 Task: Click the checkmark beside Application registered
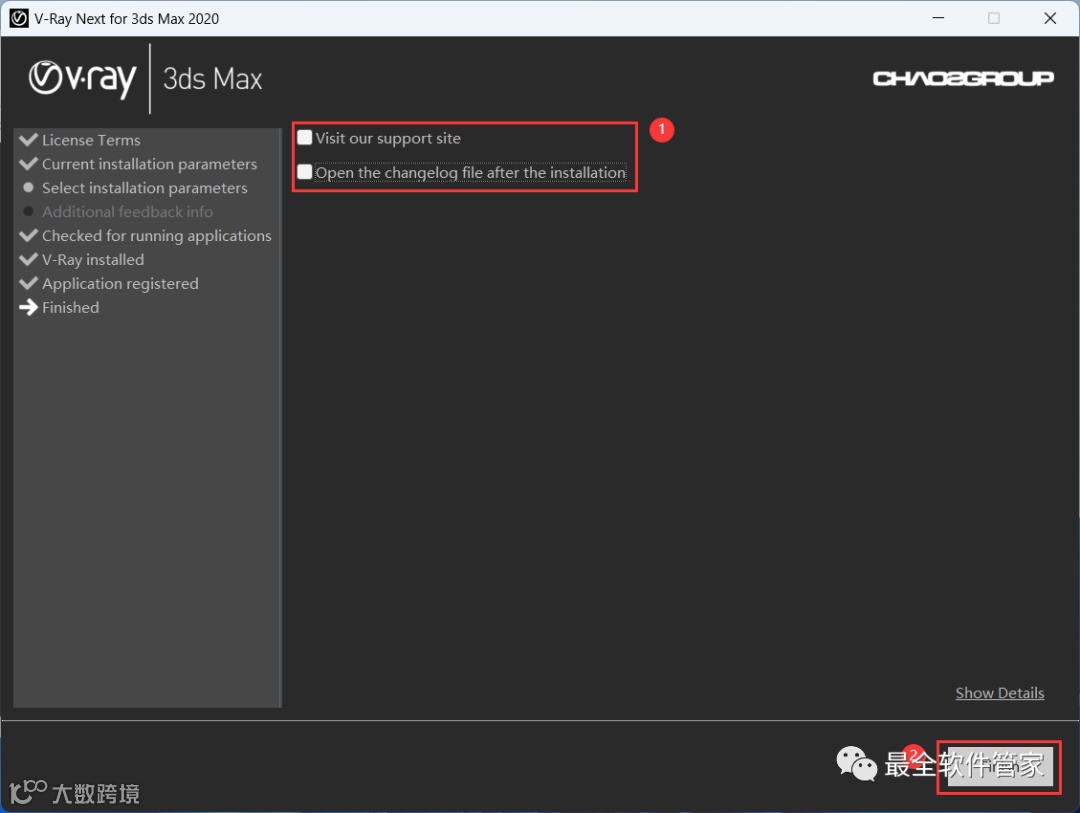(x=28, y=283)
